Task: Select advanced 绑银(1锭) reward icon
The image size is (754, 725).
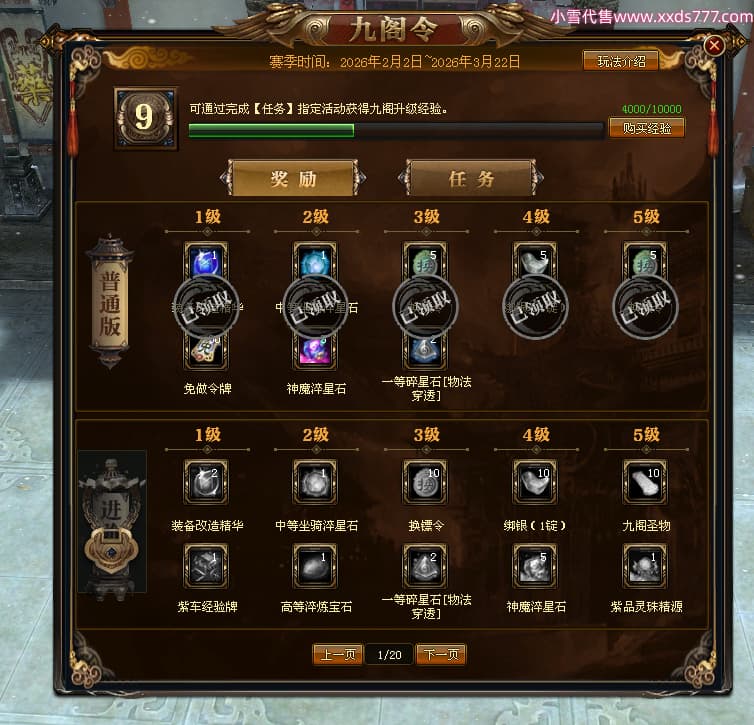Action: click(535, 481)
